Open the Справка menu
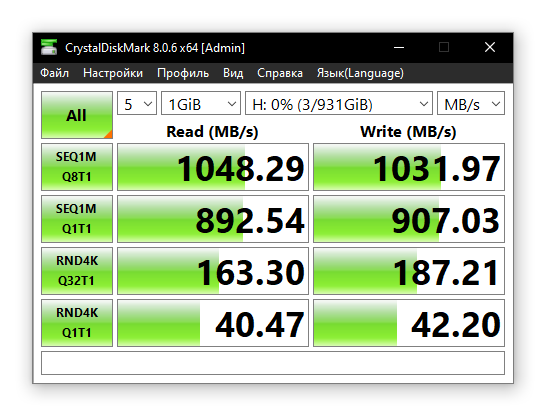 280,73
